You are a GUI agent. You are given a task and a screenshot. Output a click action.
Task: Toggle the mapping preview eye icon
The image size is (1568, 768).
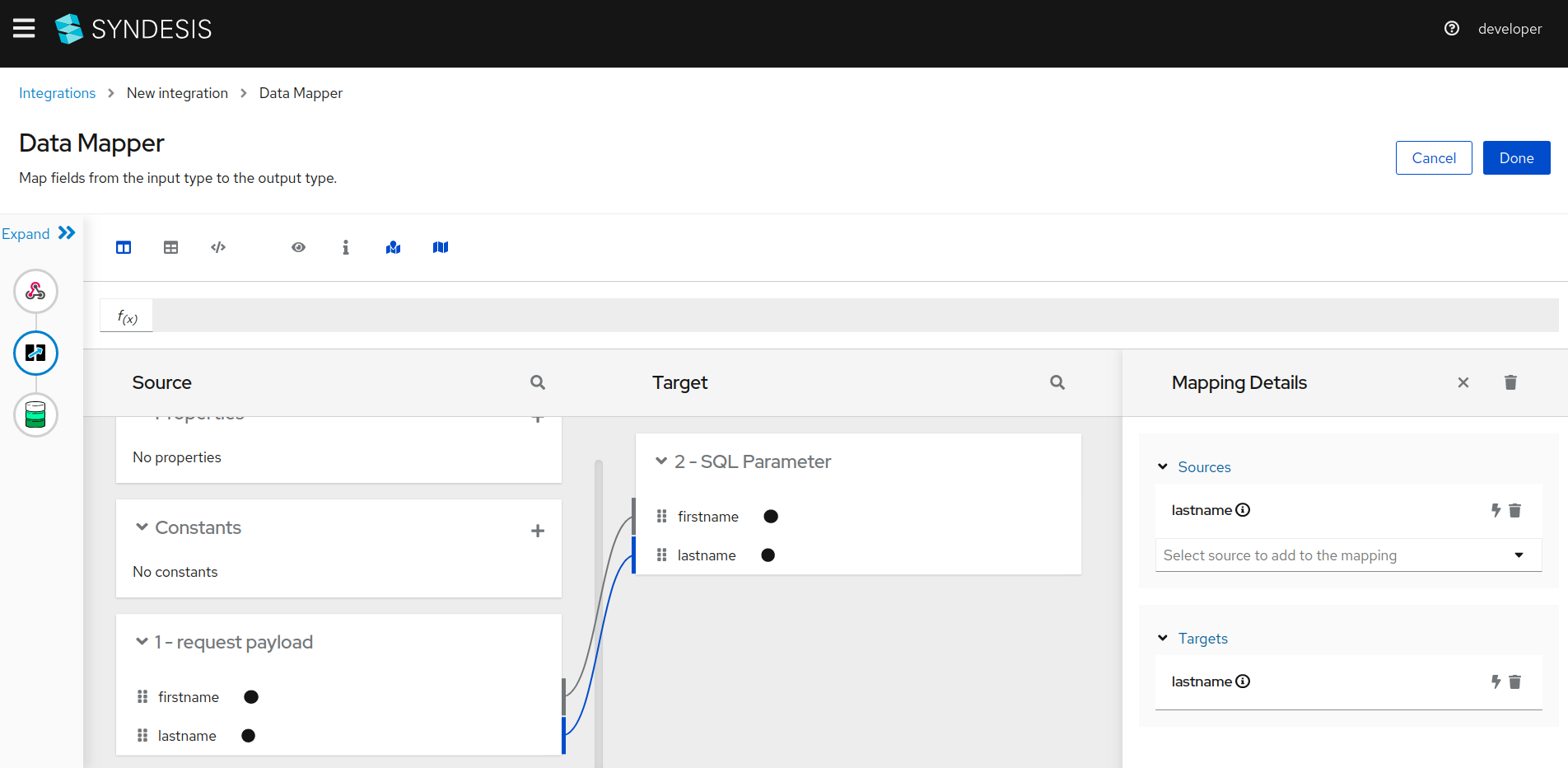(298, 247)
